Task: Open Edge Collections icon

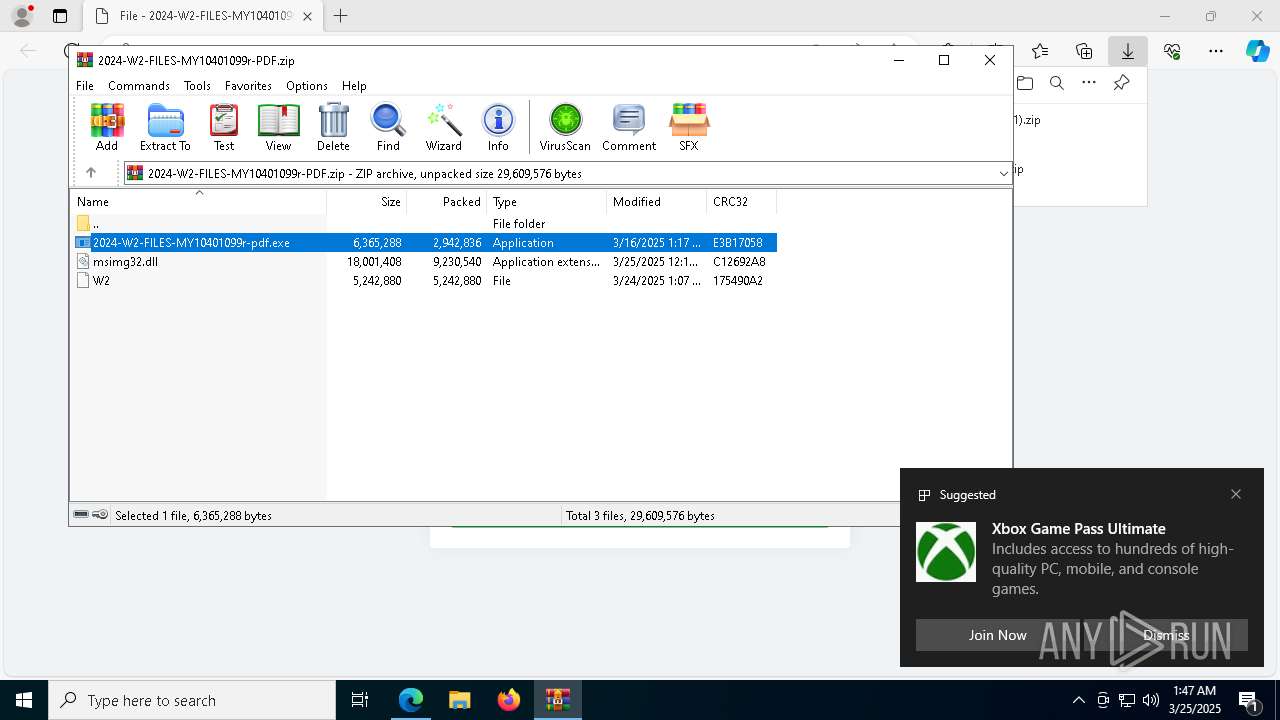Action: (1084, 51)
